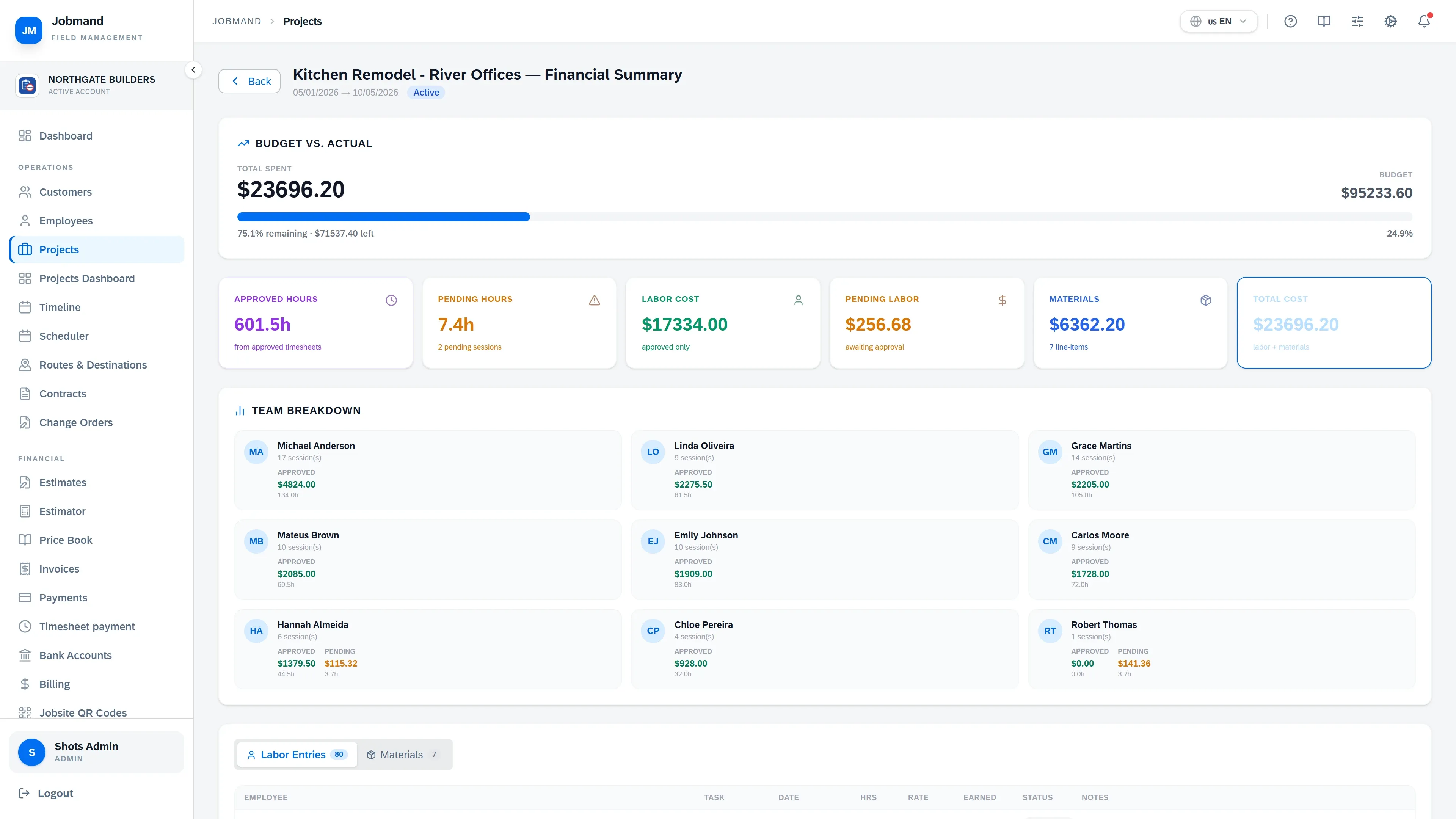Click the GM avatar for Grace Martins

pos(1050,452)
